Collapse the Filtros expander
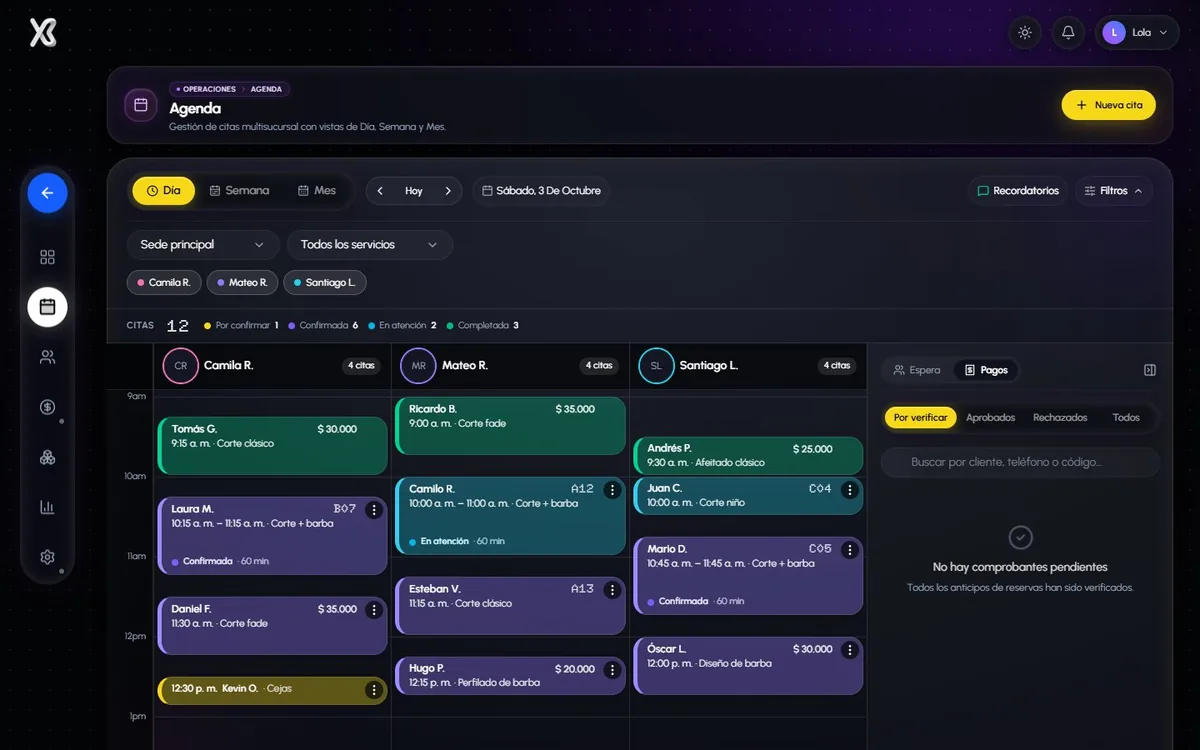The height and width of the screenshot is (750, 1200). point(1114,191)
